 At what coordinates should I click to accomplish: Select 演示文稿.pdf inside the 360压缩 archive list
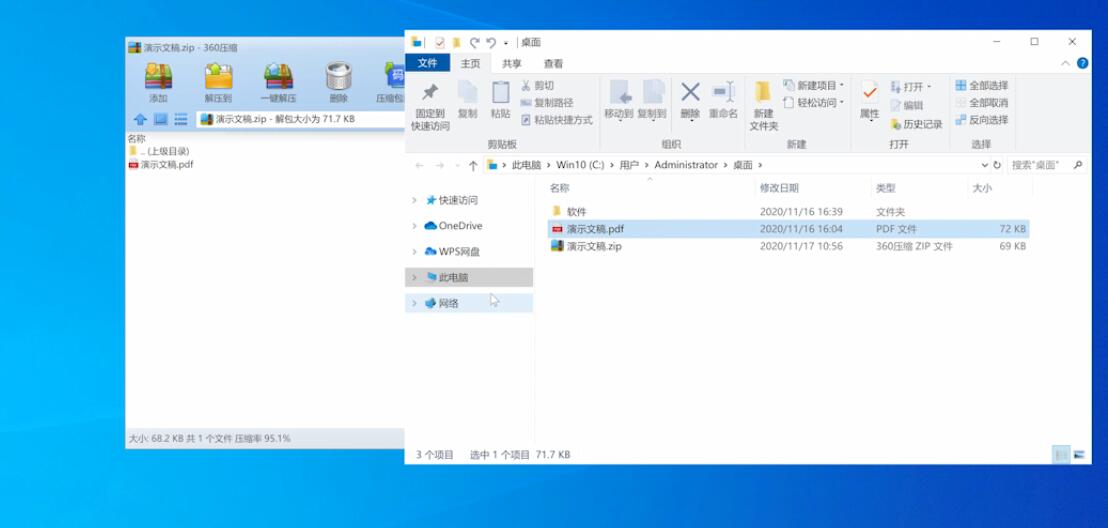click(x=160, y=165)
